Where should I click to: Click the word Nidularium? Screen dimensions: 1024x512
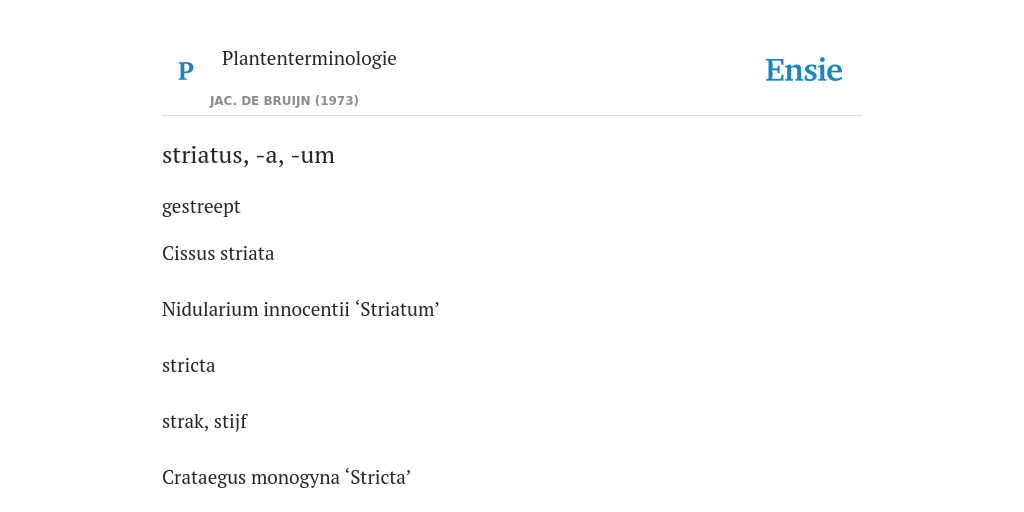point(210,310)
